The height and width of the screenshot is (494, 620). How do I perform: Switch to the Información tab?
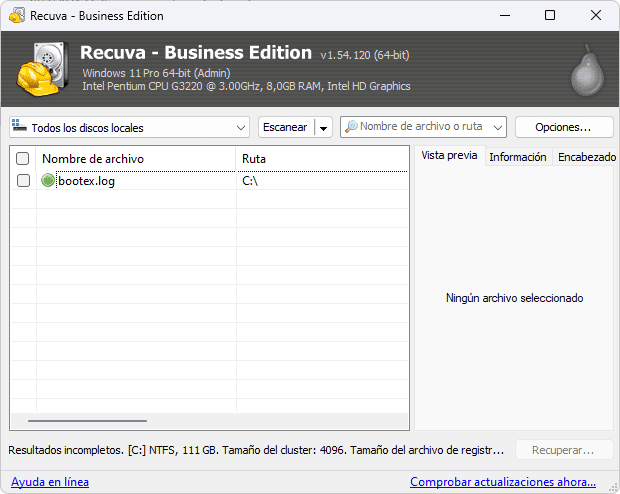tap(518, 157)
